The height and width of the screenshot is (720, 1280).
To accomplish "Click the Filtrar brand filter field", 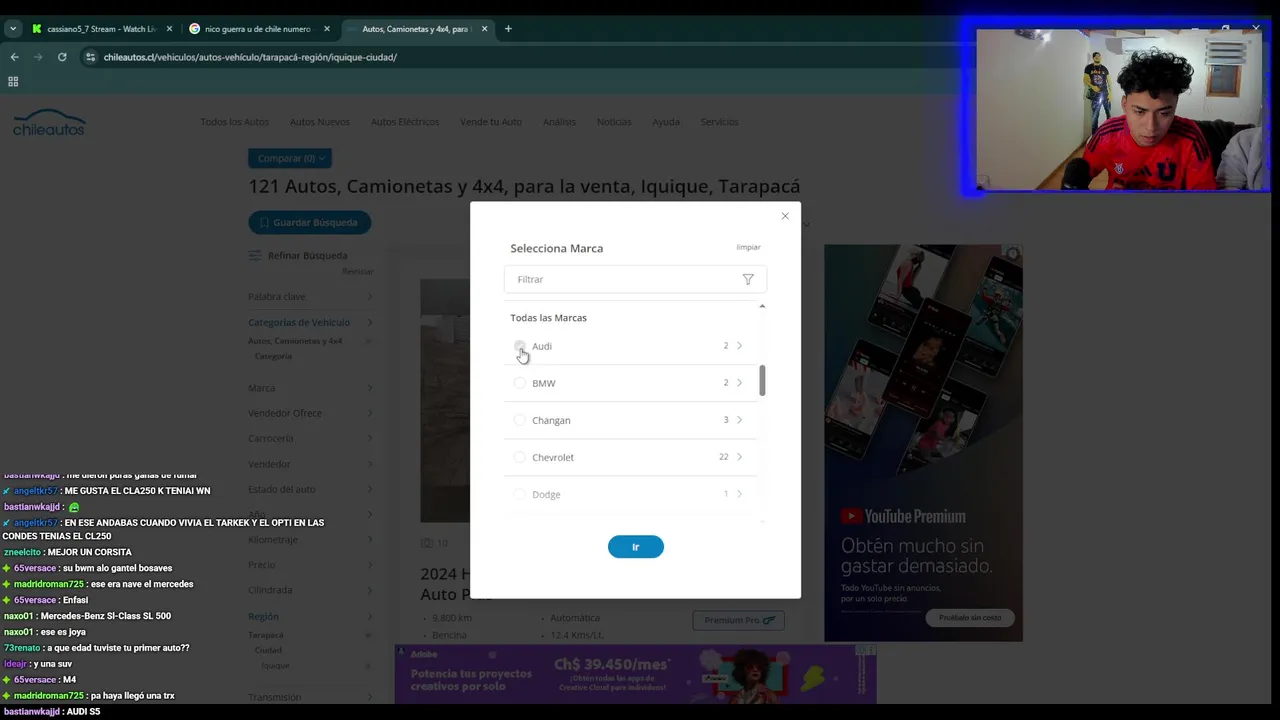I will point(635,279).
